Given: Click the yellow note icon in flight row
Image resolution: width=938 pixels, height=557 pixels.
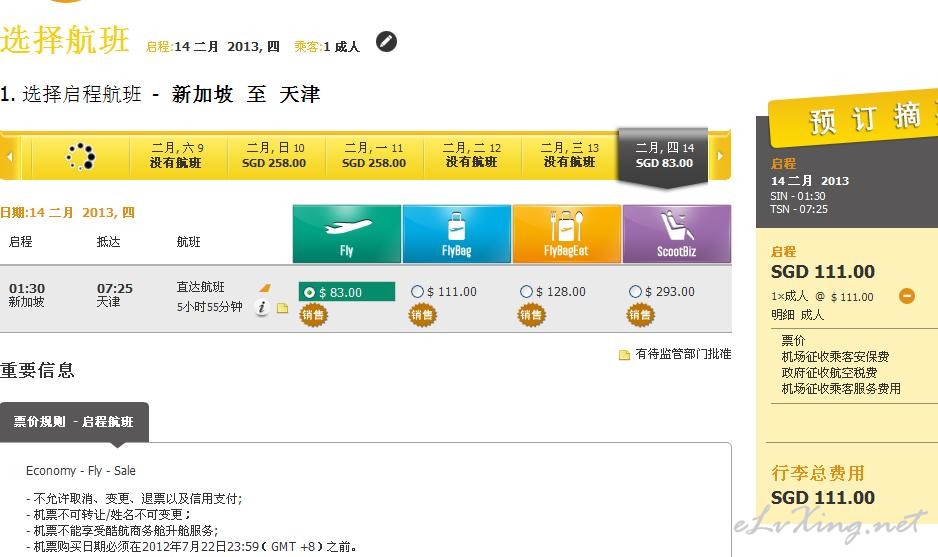Looking at the screenshot, I should 282,308.
